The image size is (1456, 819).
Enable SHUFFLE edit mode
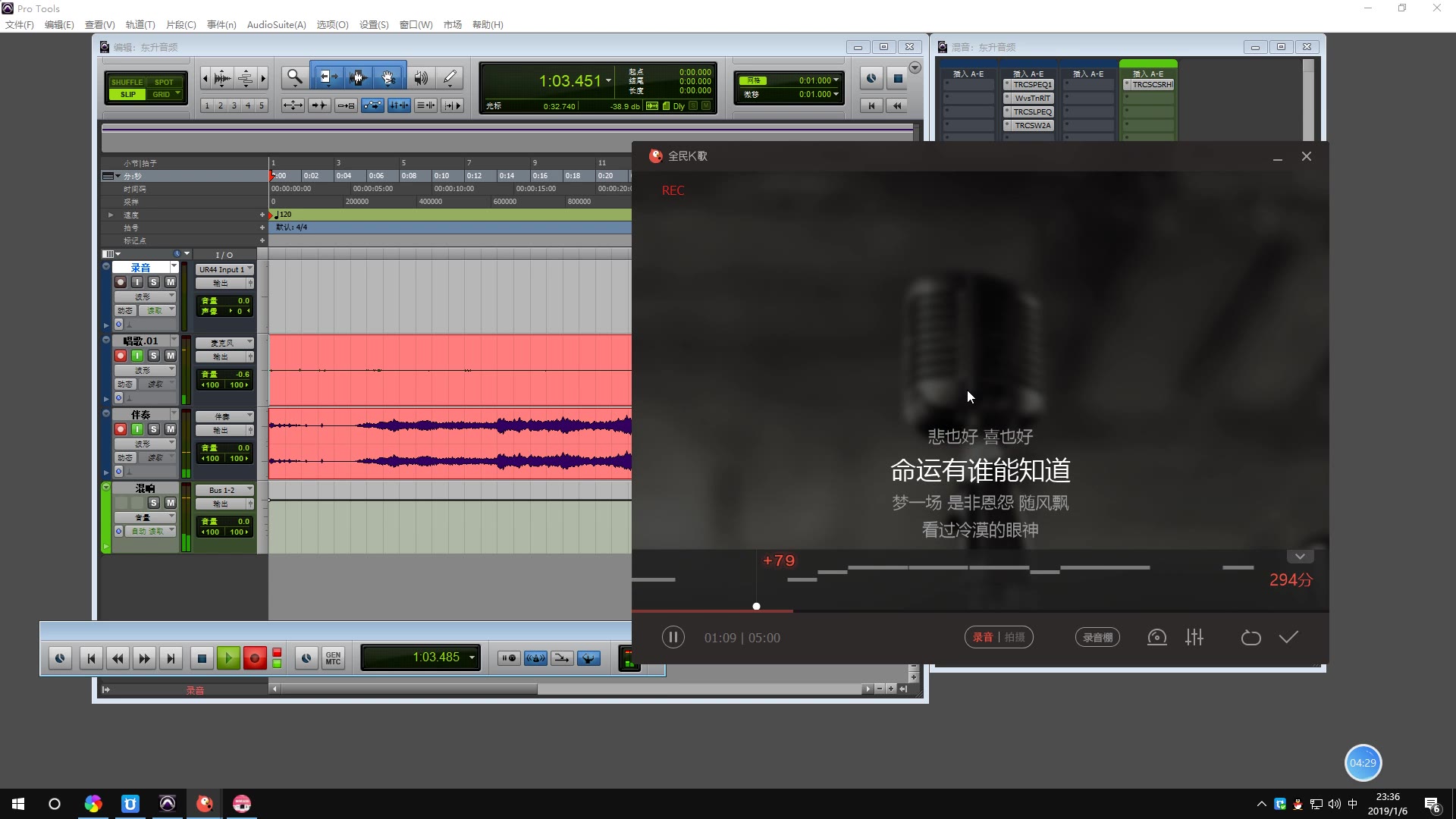pos(127,82)
